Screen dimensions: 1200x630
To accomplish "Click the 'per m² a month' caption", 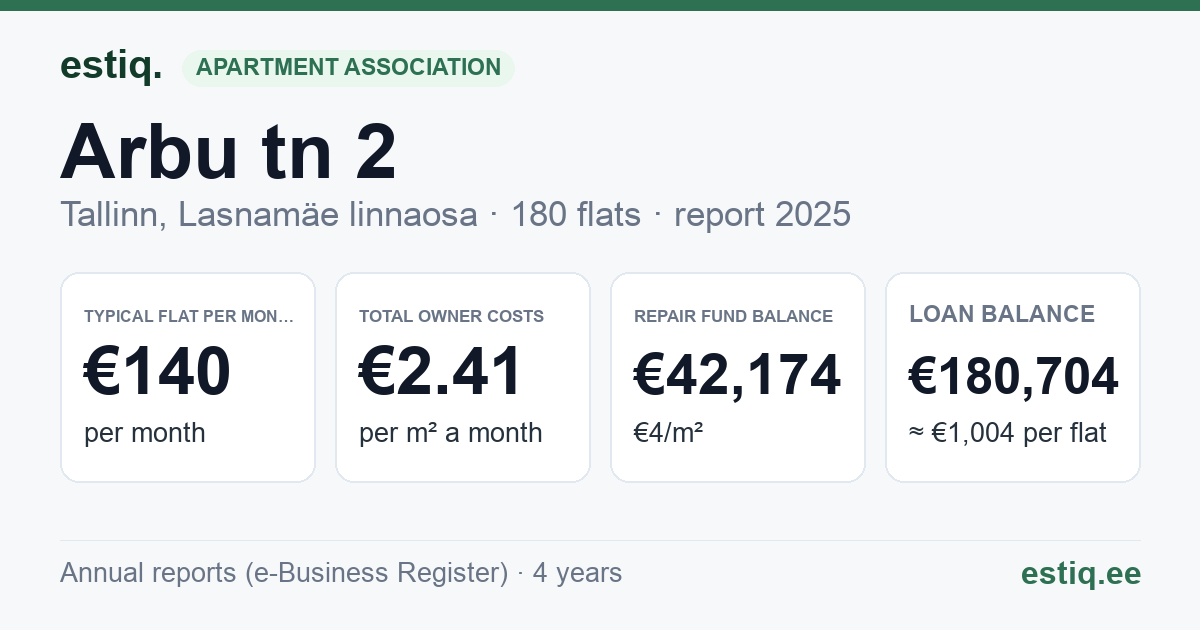I will coord(451,433).
